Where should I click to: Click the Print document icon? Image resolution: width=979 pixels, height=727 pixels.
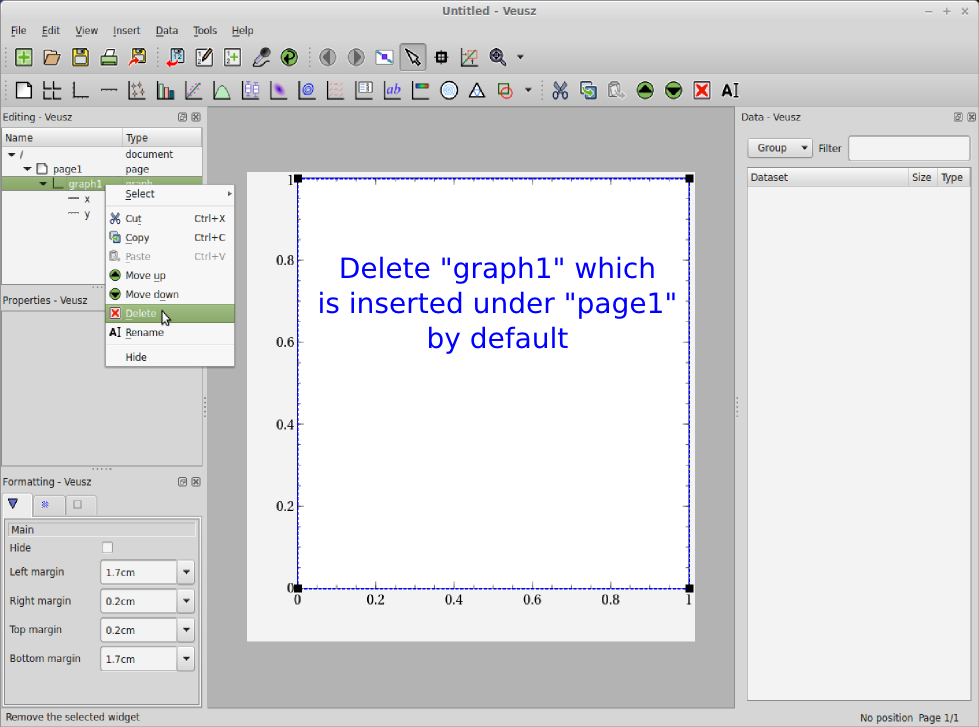tap(109, 57)
